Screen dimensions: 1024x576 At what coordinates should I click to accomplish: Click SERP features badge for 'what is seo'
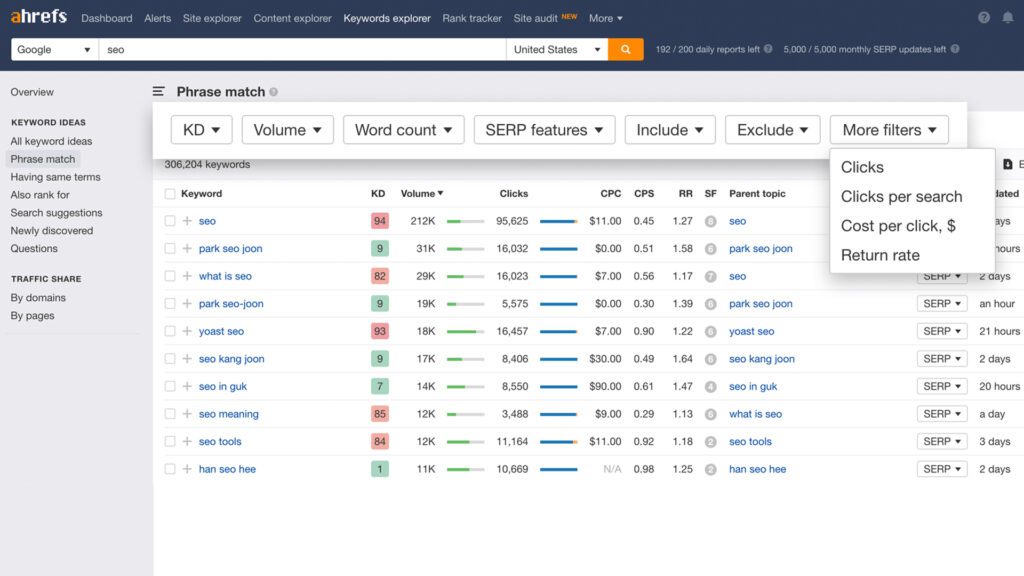point(711,276)
